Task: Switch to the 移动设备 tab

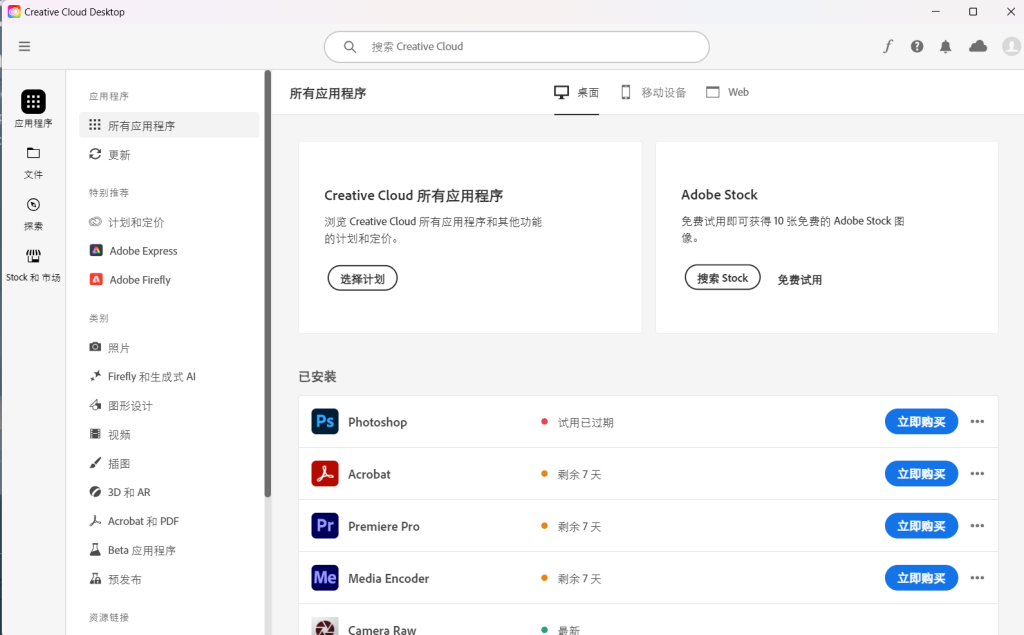Action: click(x=653, y=92)
